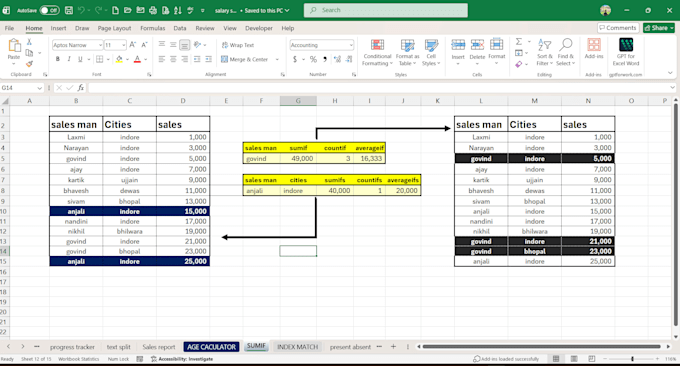680x366 pixels.
Task: Click Workbook Statistics in status bar
Action: 78,359
